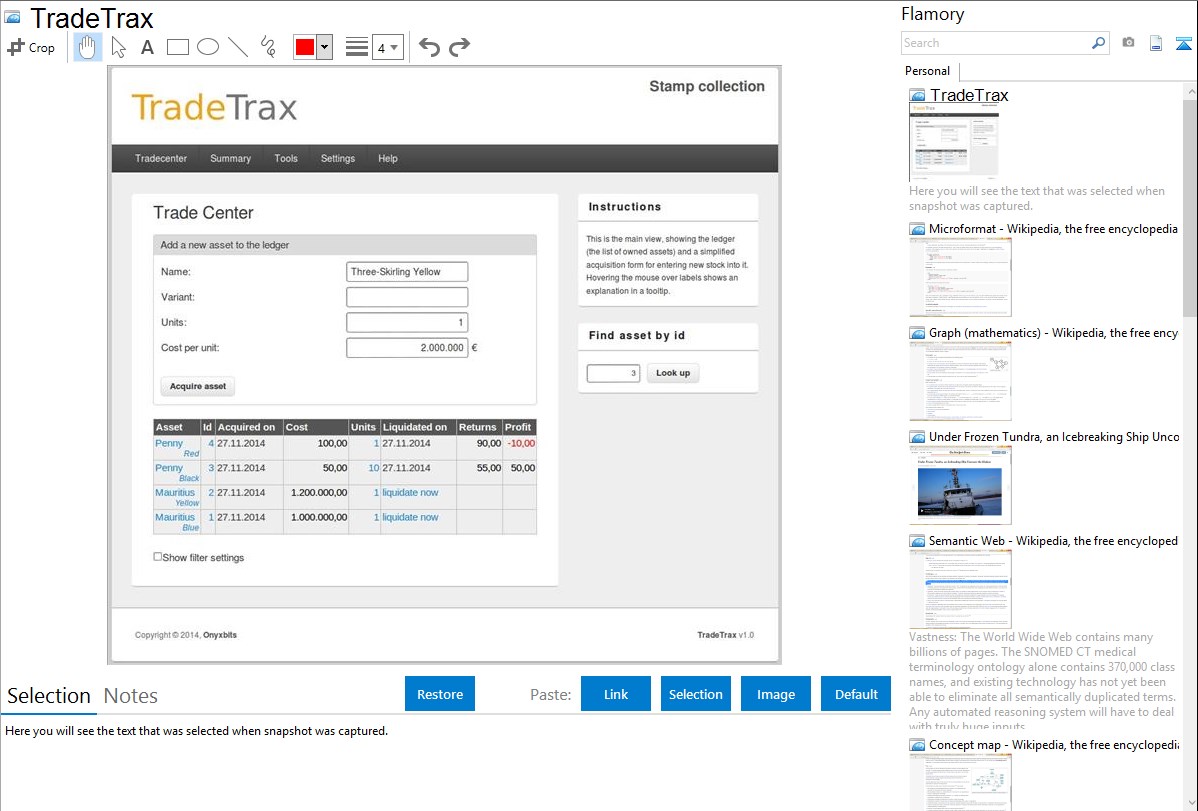Activate the hand pan tool
Viewport: 1198px width, 811px height.
[x=88, y=47]
